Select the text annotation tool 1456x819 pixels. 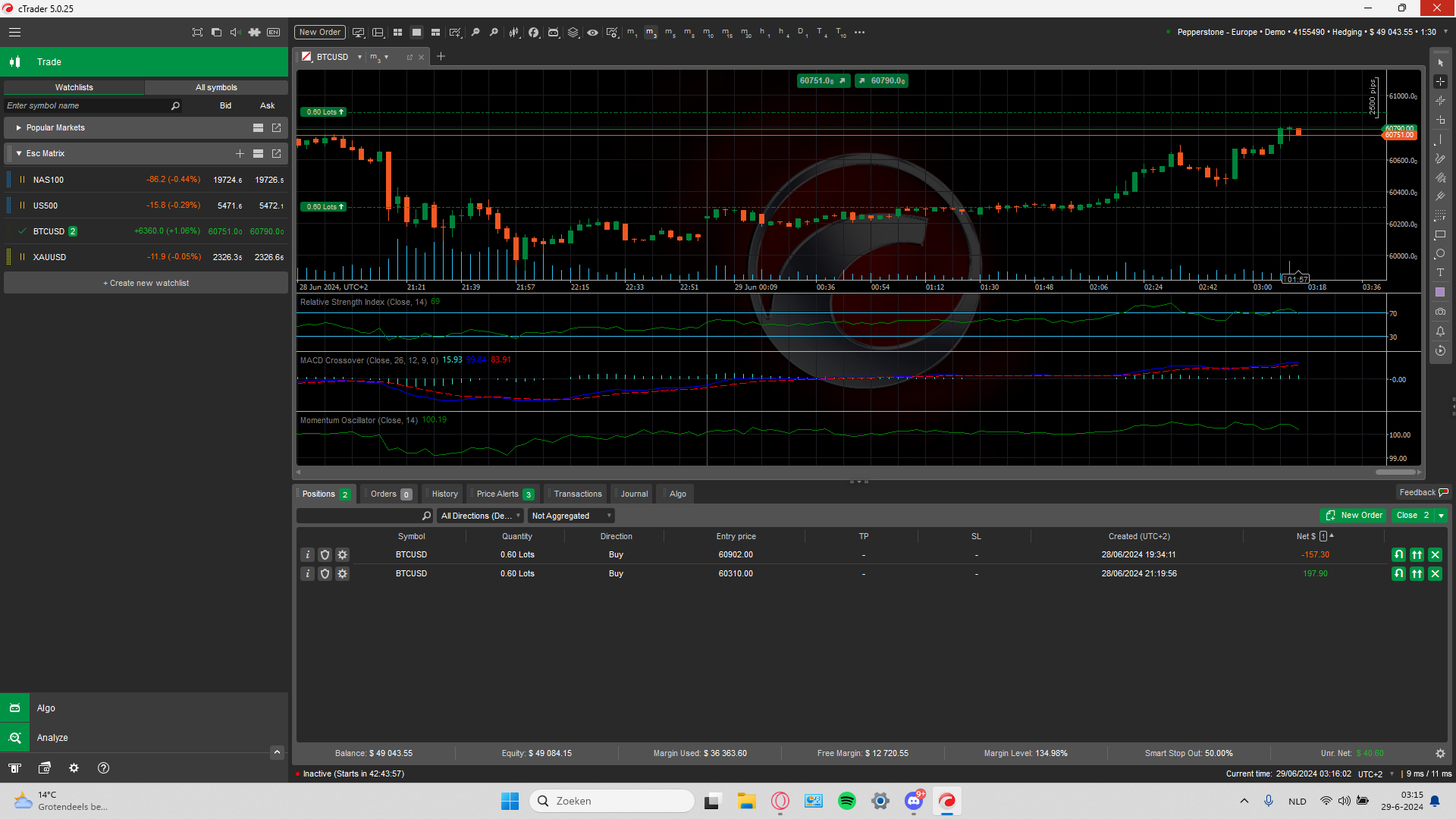pos(1440,273)
